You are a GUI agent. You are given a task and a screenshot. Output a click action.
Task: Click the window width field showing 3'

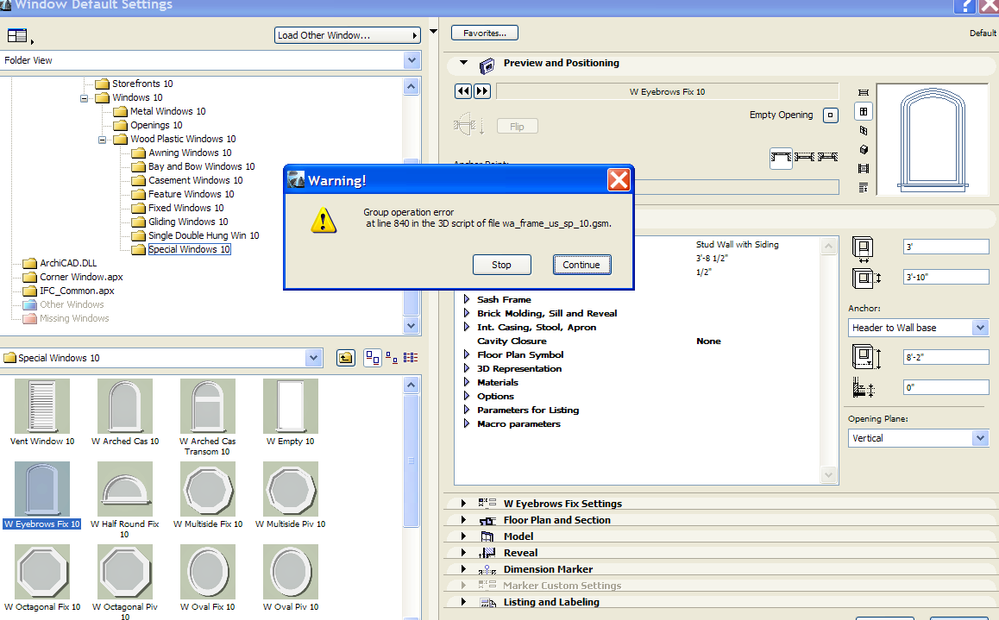coord(945,247)
